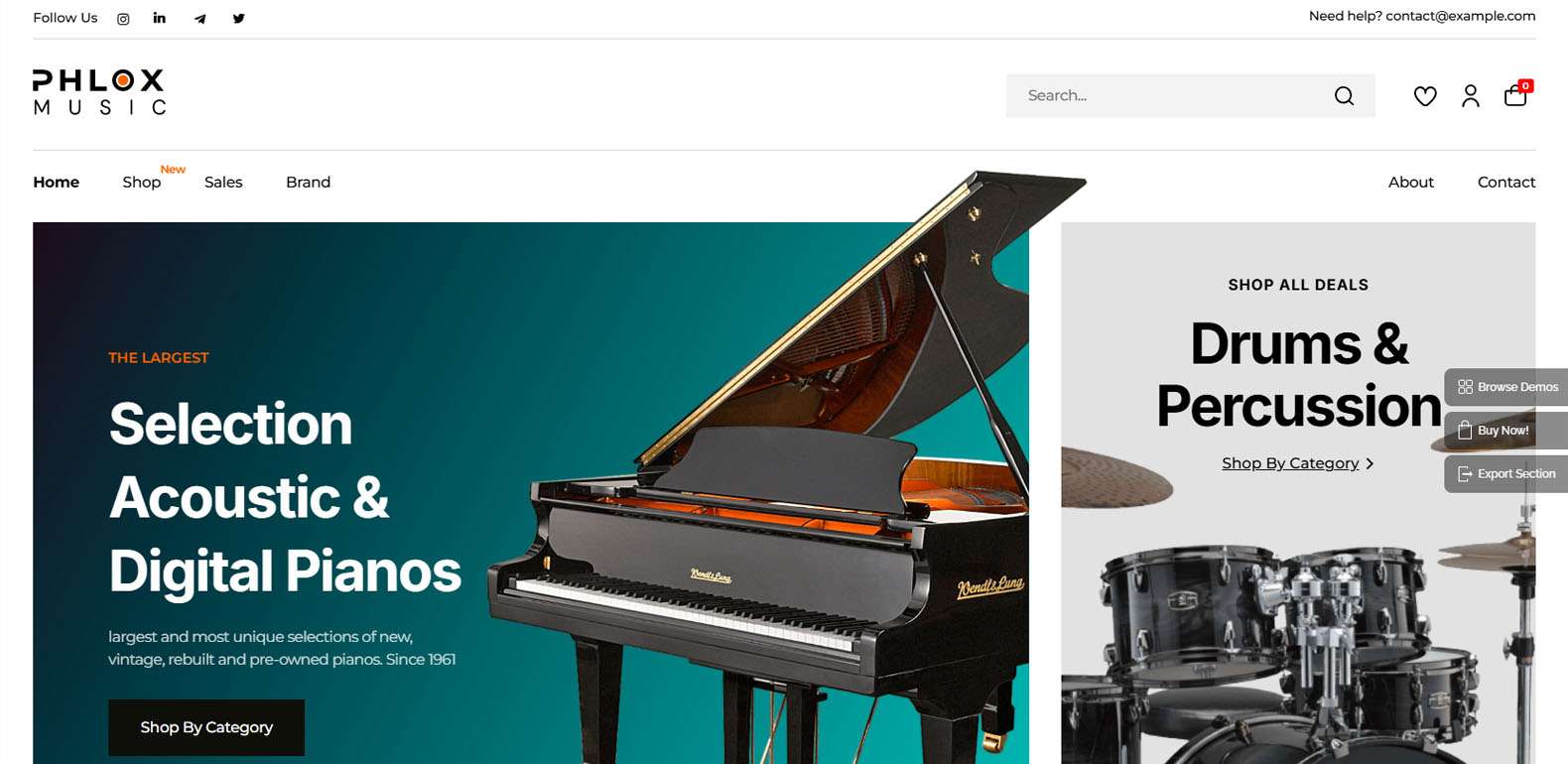The image size is (1568, 764).
Task: Open the LinkedIn social icon
Action: click(x=160, y=18)
